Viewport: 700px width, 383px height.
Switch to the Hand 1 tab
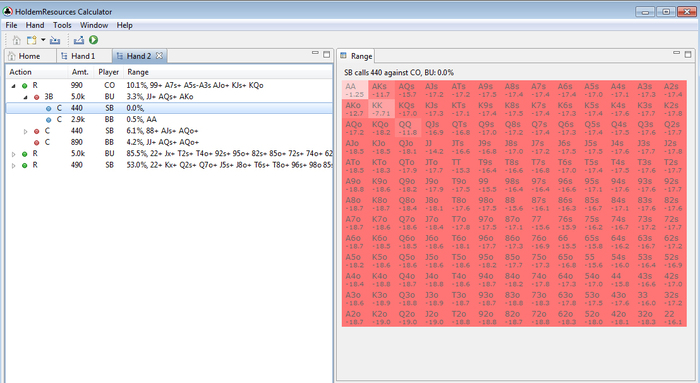(79, 56)
